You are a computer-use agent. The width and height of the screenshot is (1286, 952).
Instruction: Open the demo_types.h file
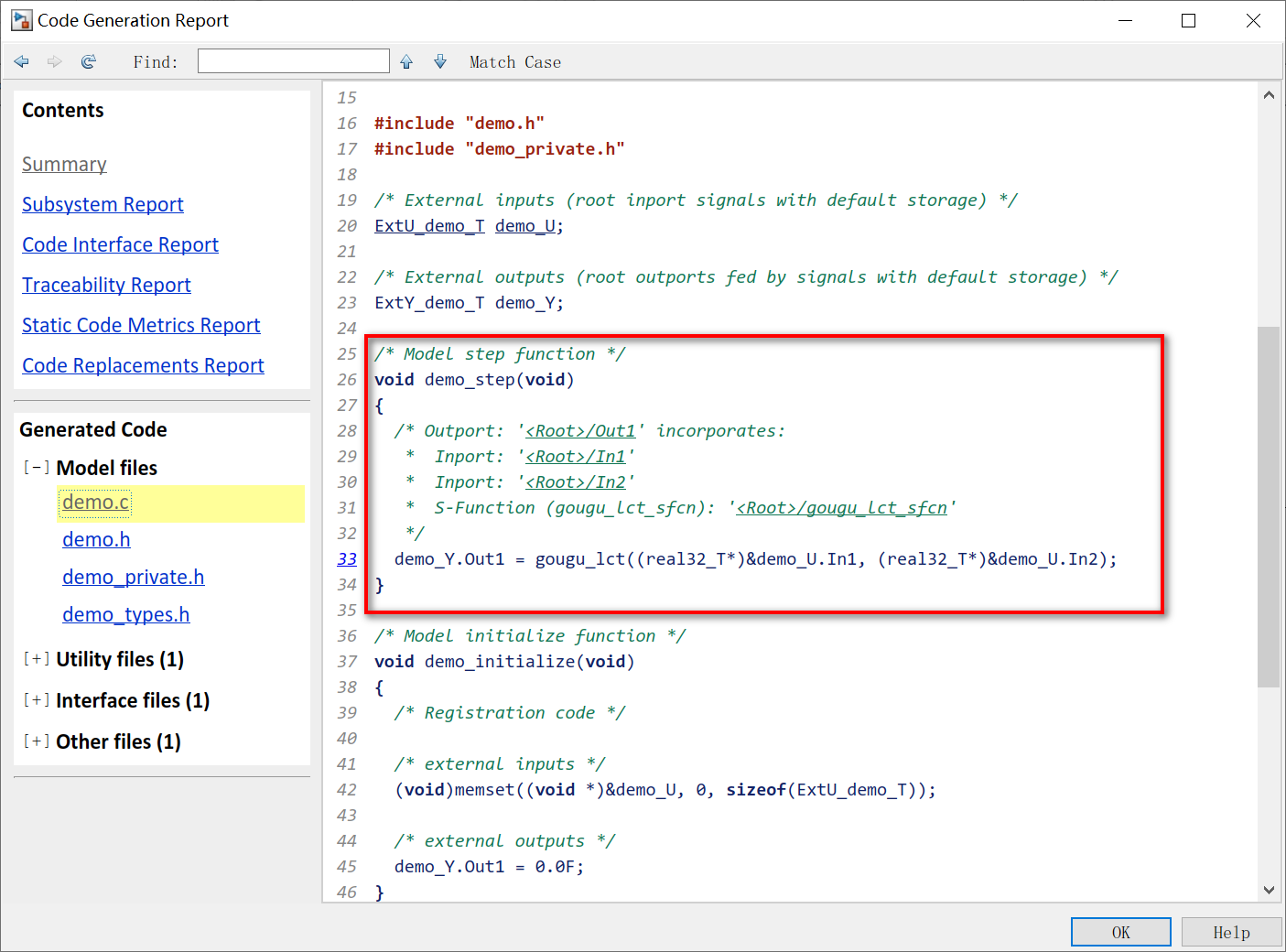coord(125,614)
